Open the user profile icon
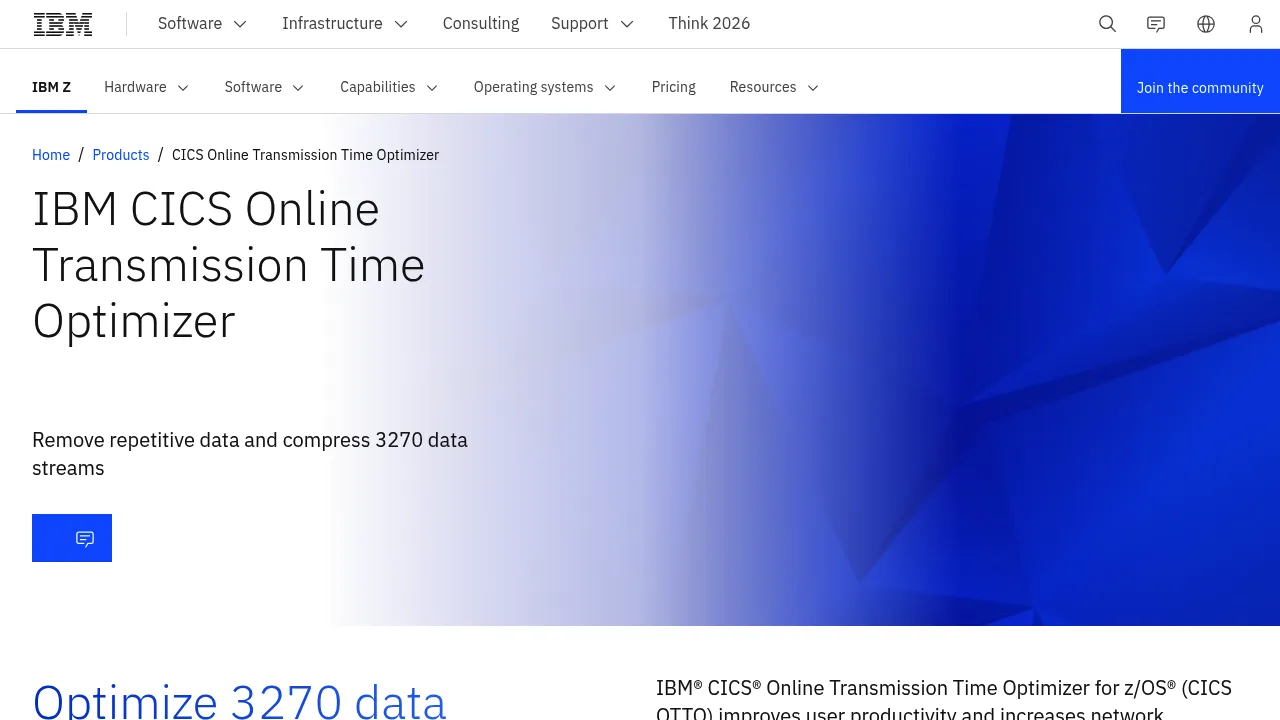This screenshot has height=720, width=1280. pyautogui.click(x=1256, y=24)
